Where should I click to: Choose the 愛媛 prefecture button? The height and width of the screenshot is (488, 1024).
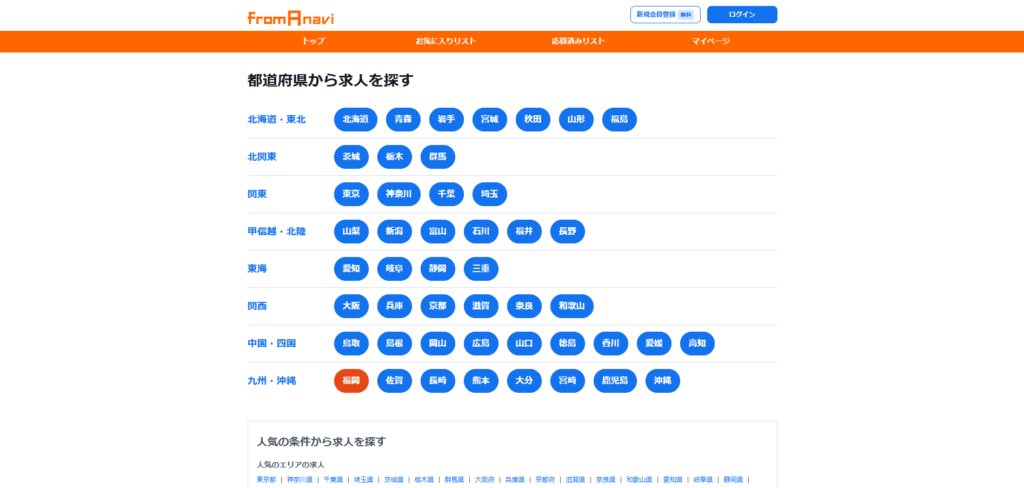pyautogui.click(x=654, y=343)
